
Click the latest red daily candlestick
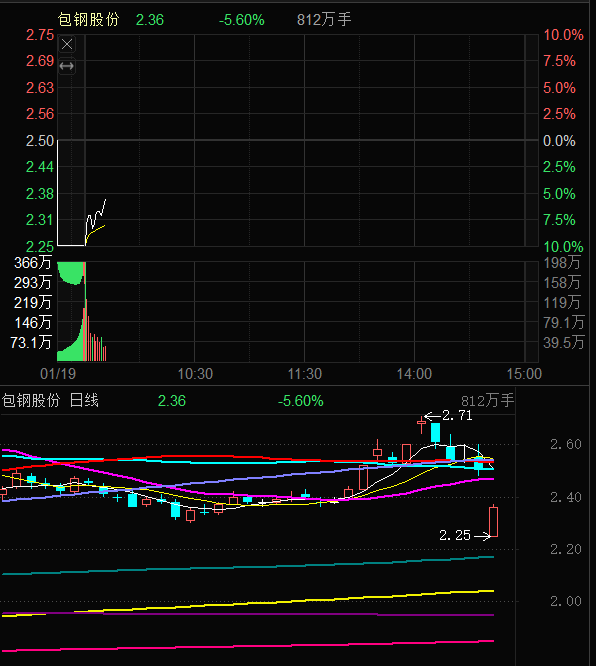click(x=493, y=522)
